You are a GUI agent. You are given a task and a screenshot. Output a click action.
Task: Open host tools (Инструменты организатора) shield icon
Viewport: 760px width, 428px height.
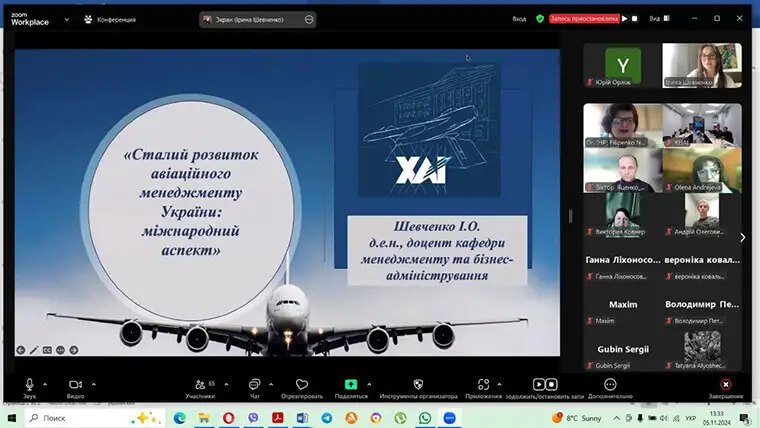(x=418, y=384)
